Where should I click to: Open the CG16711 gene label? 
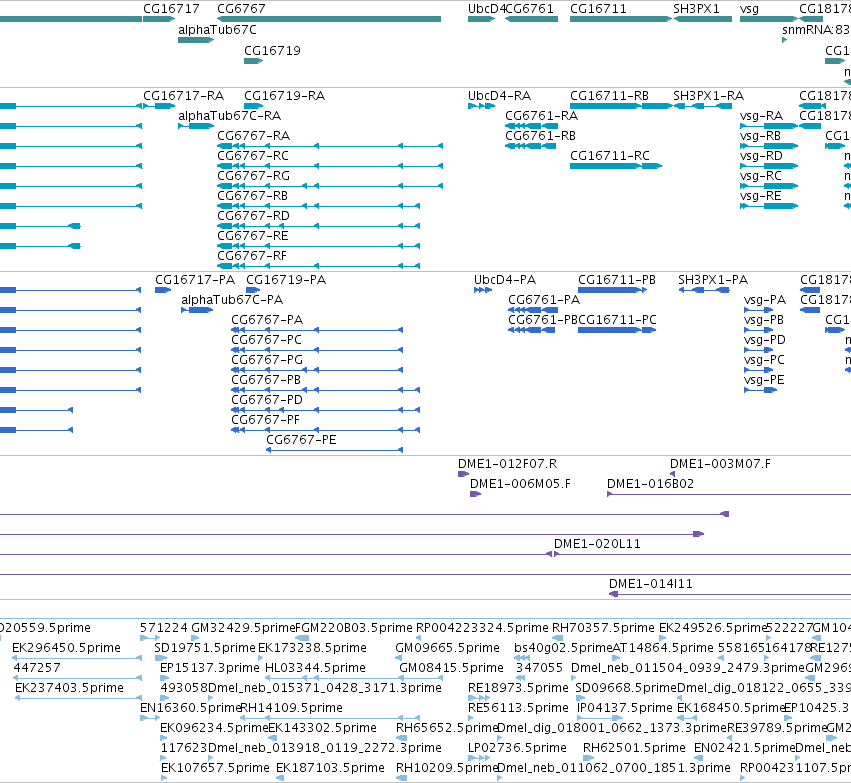(x=598, y=9)
